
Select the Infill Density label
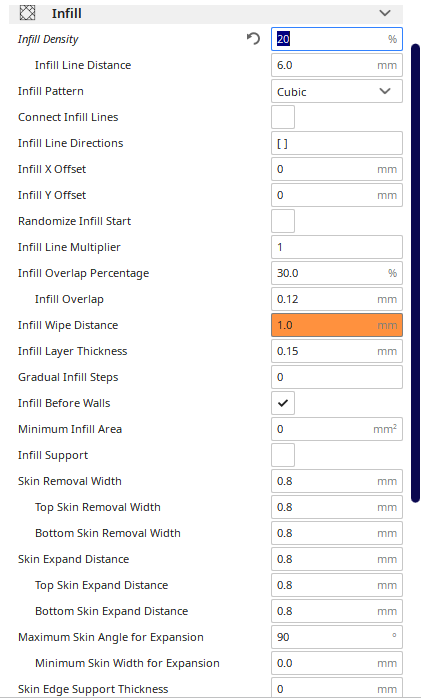pyautogui.click(x=48, y=39)
